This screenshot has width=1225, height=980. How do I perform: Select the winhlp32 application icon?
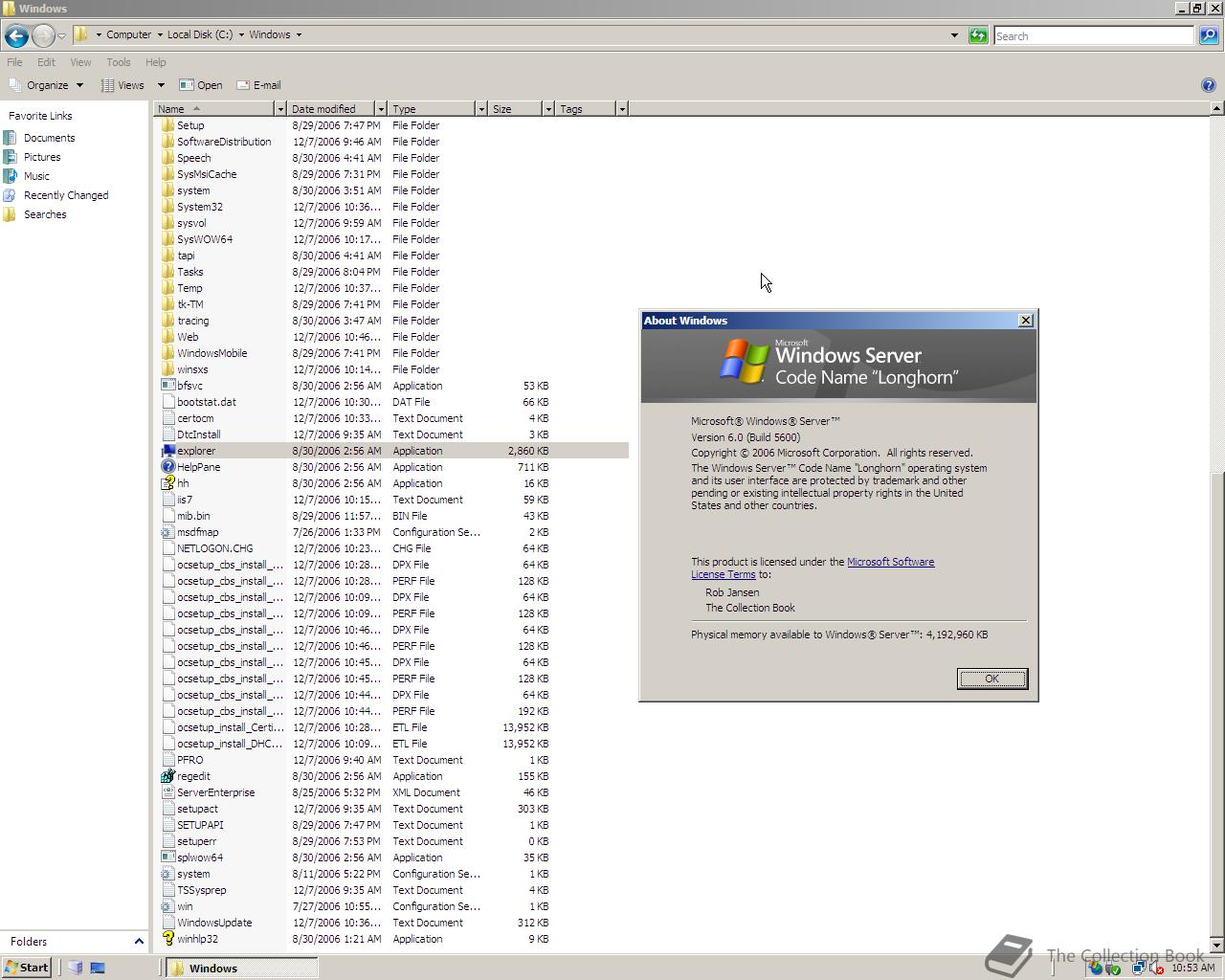[167, 939]
